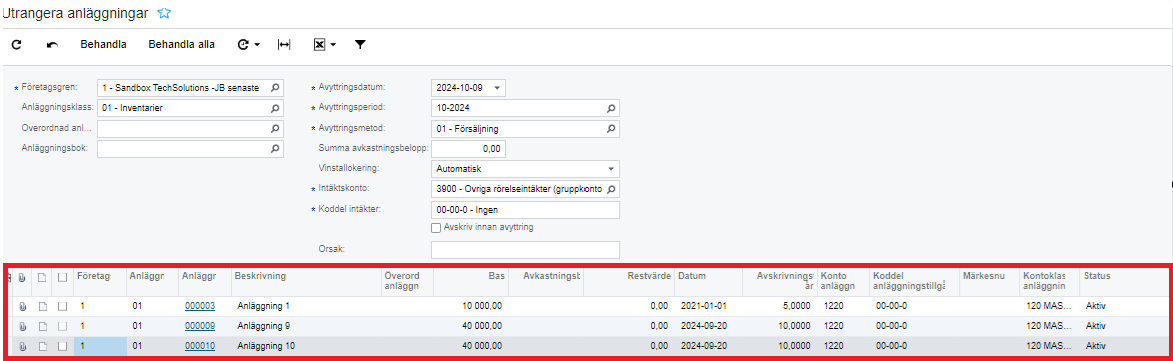Screen dimensions: 1173x361
Task: Click the Behandla alla button
Action: [182, 44]
